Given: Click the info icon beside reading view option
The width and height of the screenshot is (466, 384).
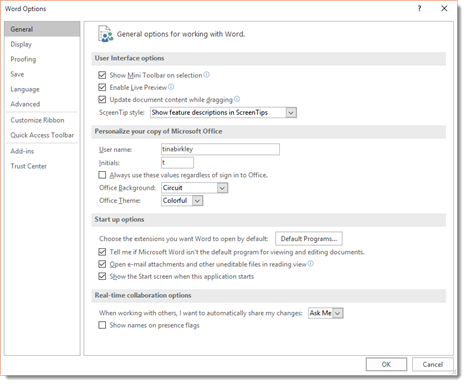Looking at the screenshot, I should pyautogui.click(x=311, y=264).
